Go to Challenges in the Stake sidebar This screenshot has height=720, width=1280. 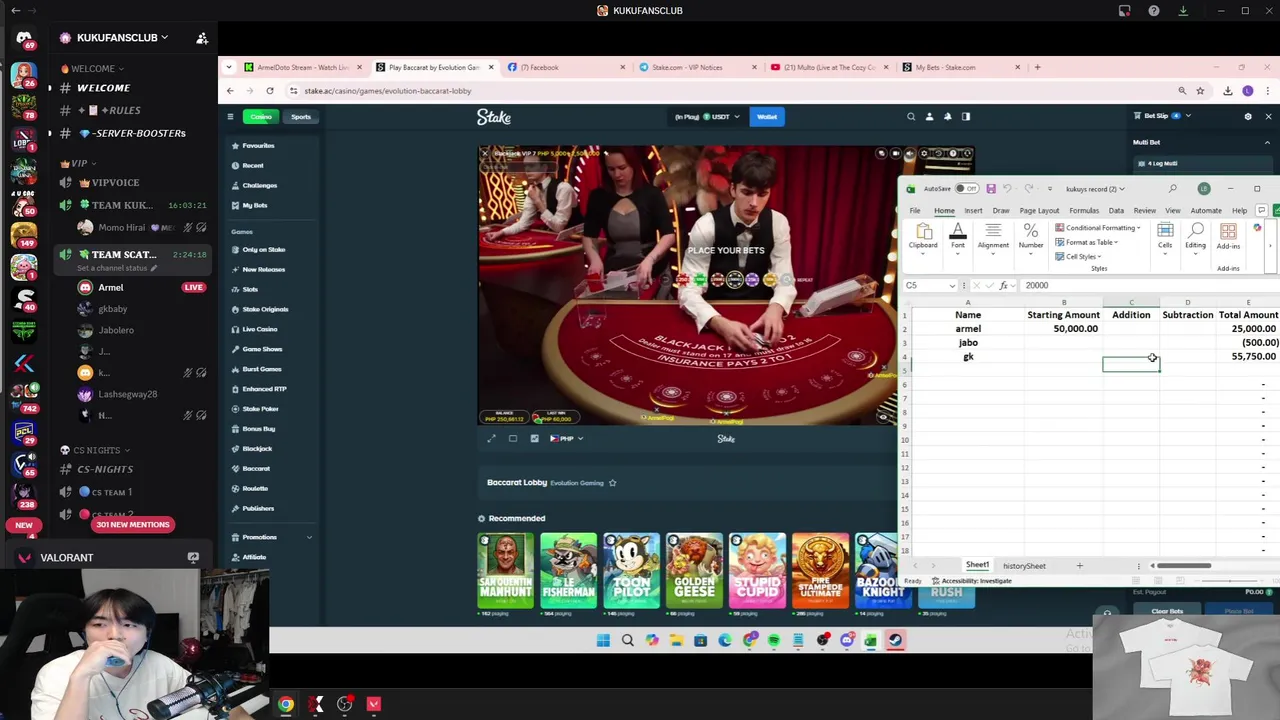pyautogui.click(x=259, y=185)
